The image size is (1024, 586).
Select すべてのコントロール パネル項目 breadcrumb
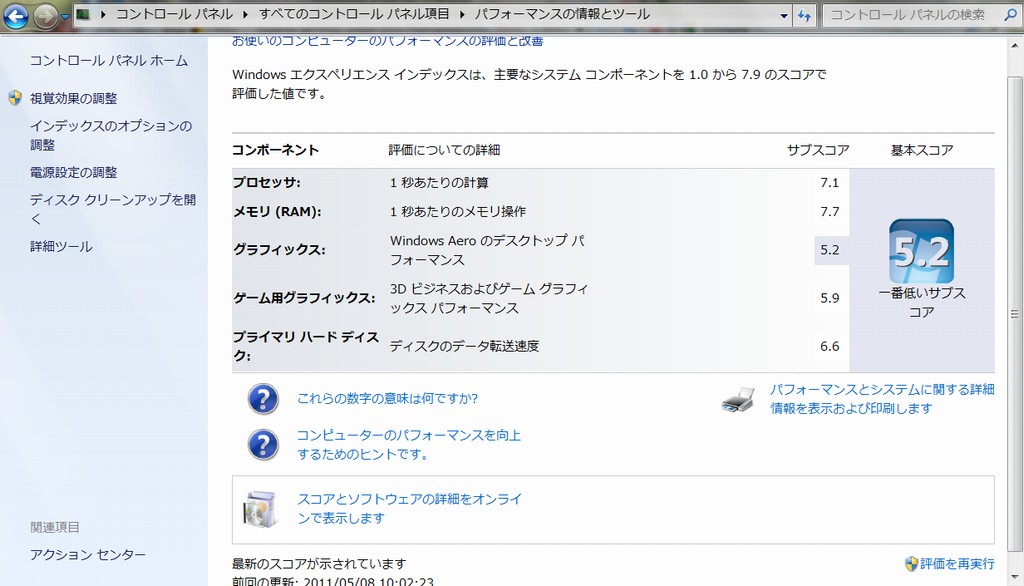(354, 14)
